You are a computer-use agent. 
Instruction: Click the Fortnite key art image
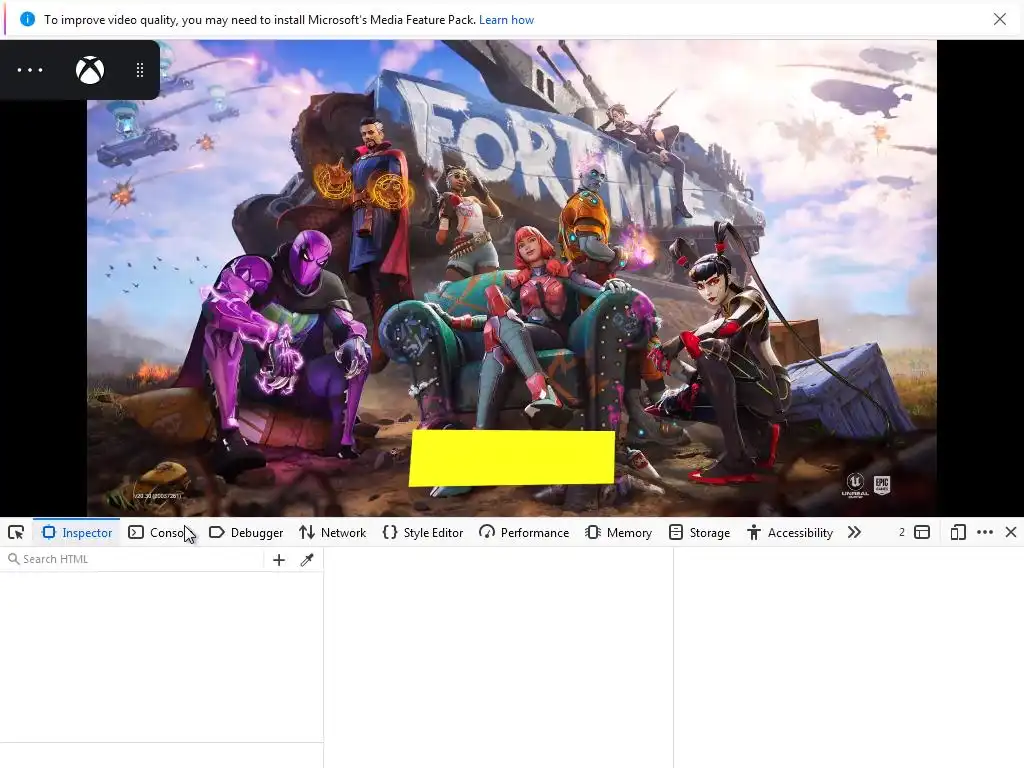(512, 278)
